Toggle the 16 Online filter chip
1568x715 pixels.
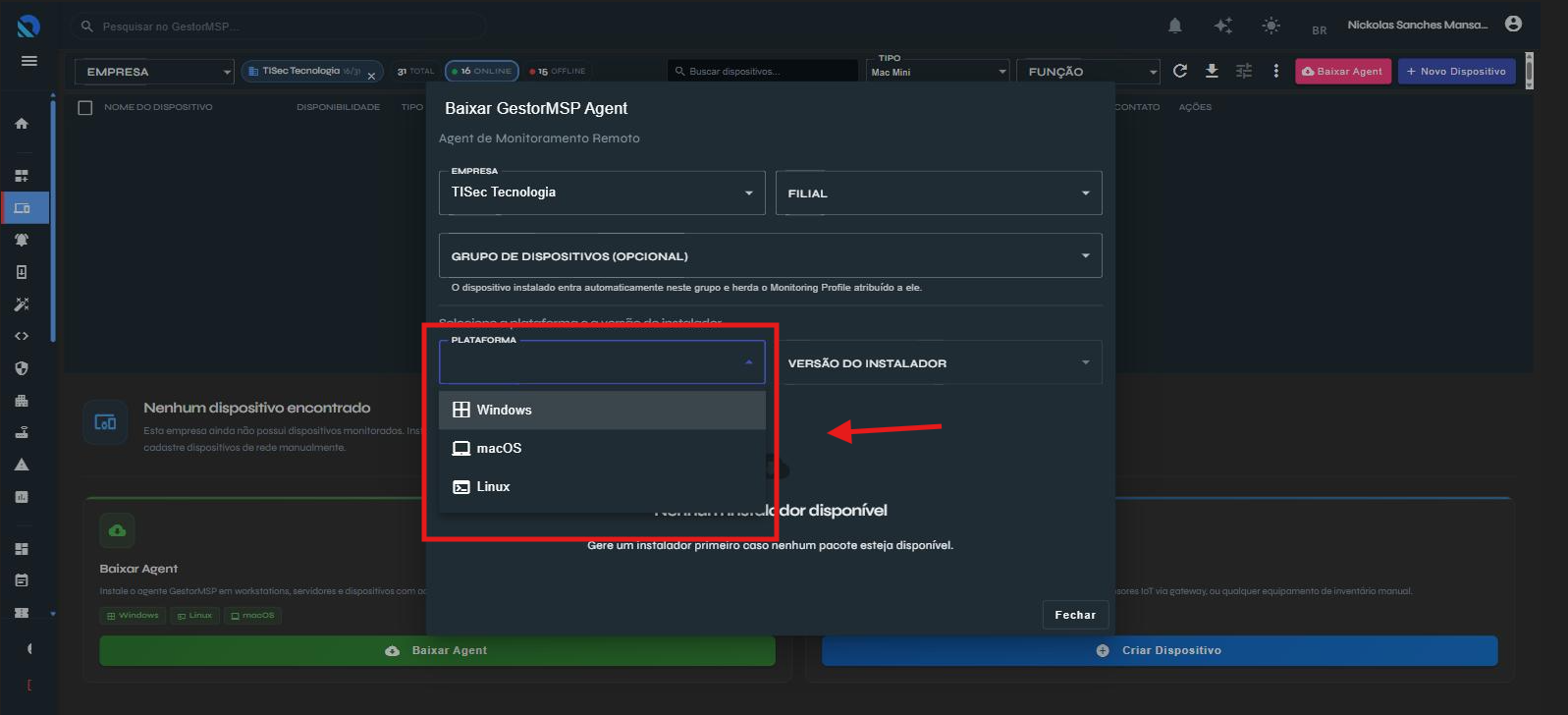pyautogui.click(x=482, y=71)
